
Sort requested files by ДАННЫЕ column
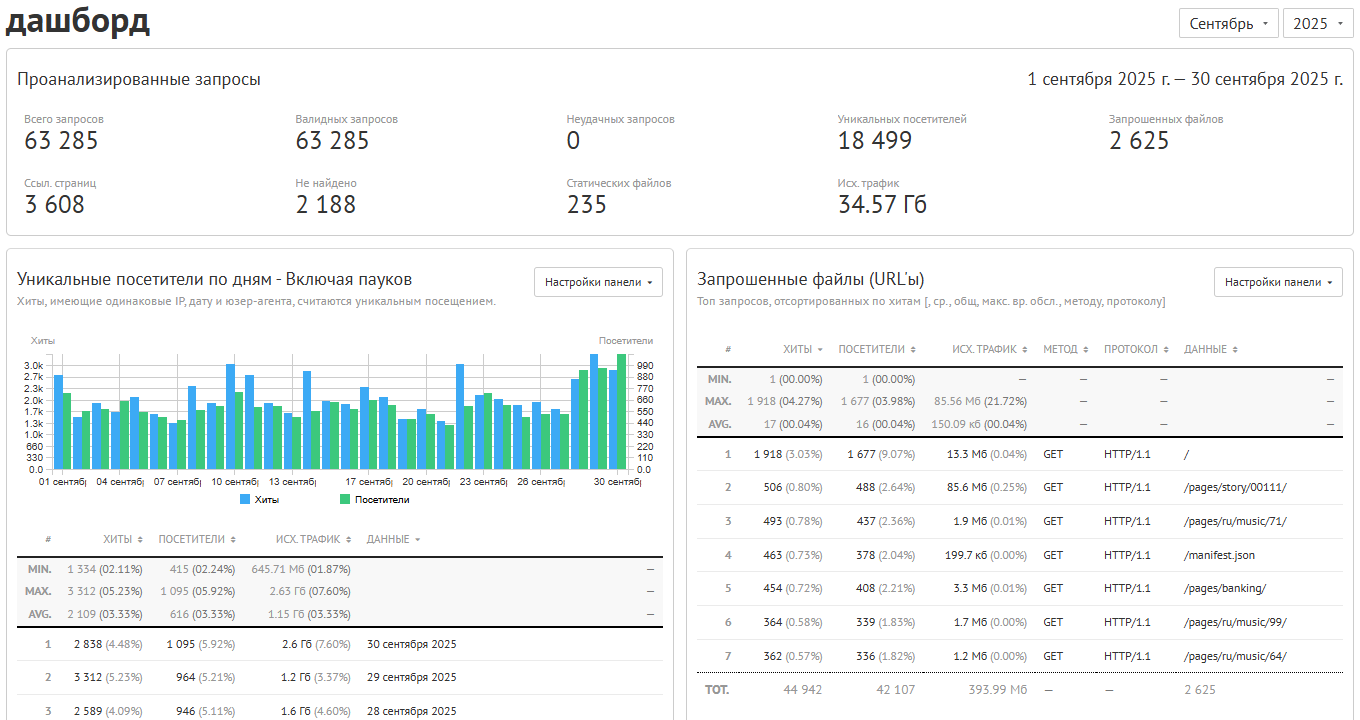[x=1211, y=349]
